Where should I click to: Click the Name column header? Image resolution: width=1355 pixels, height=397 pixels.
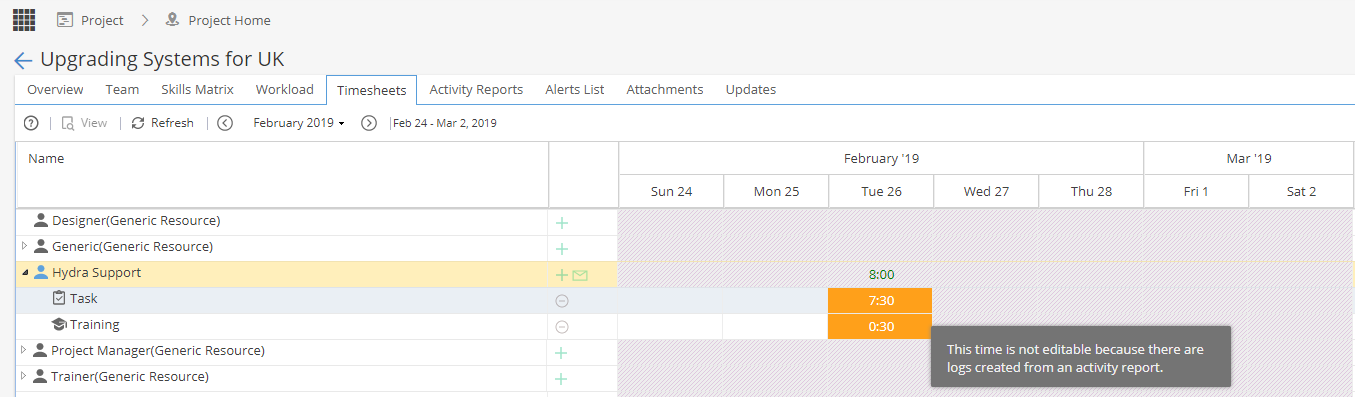pyautogui.click(x=282, y=174)
